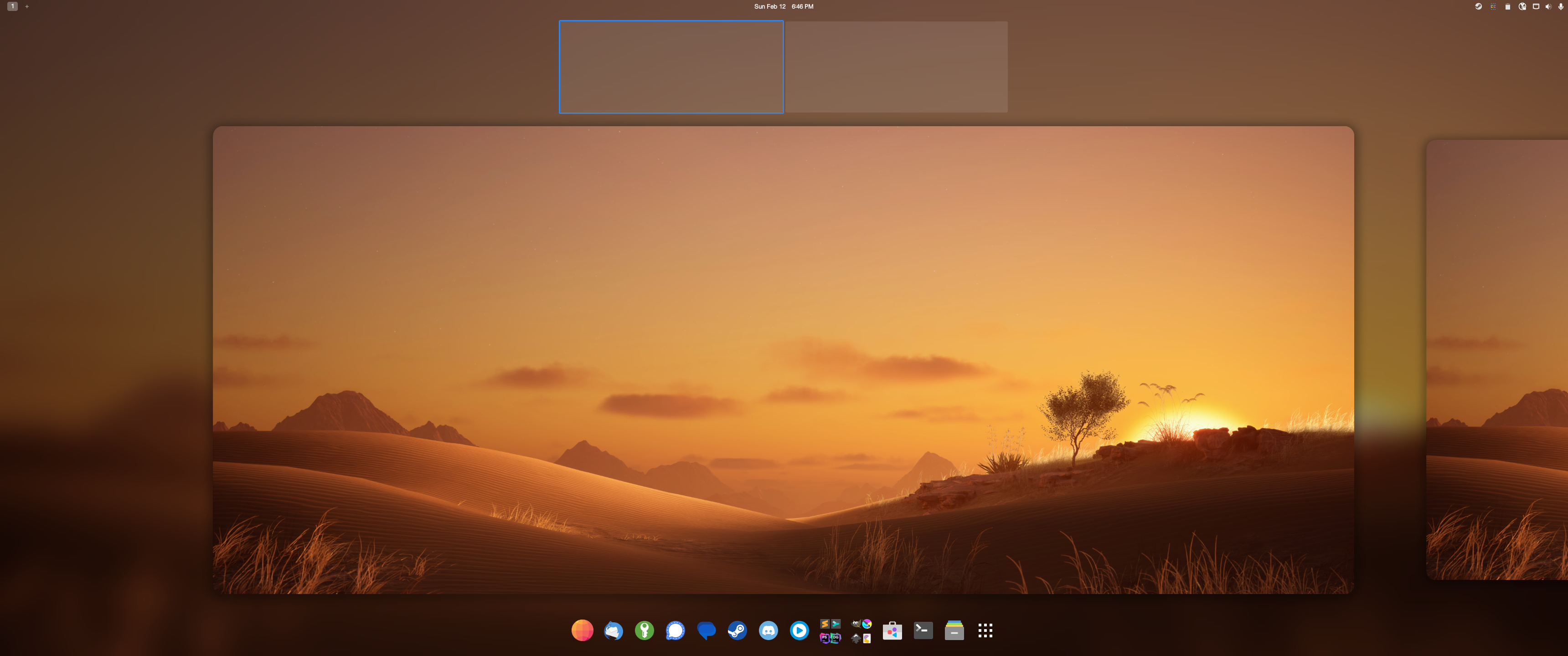Launch Steam from the dock
Screen dimensions: 1568x656
(737, 630)
